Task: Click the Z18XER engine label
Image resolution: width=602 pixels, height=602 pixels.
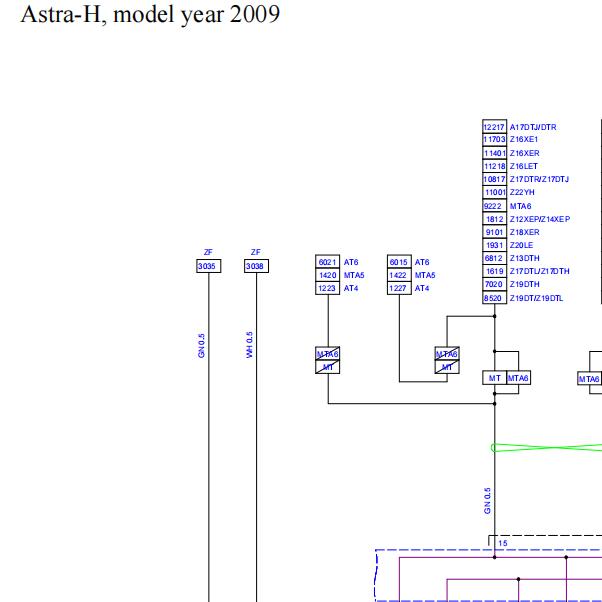Action: (x=524, y=232)
